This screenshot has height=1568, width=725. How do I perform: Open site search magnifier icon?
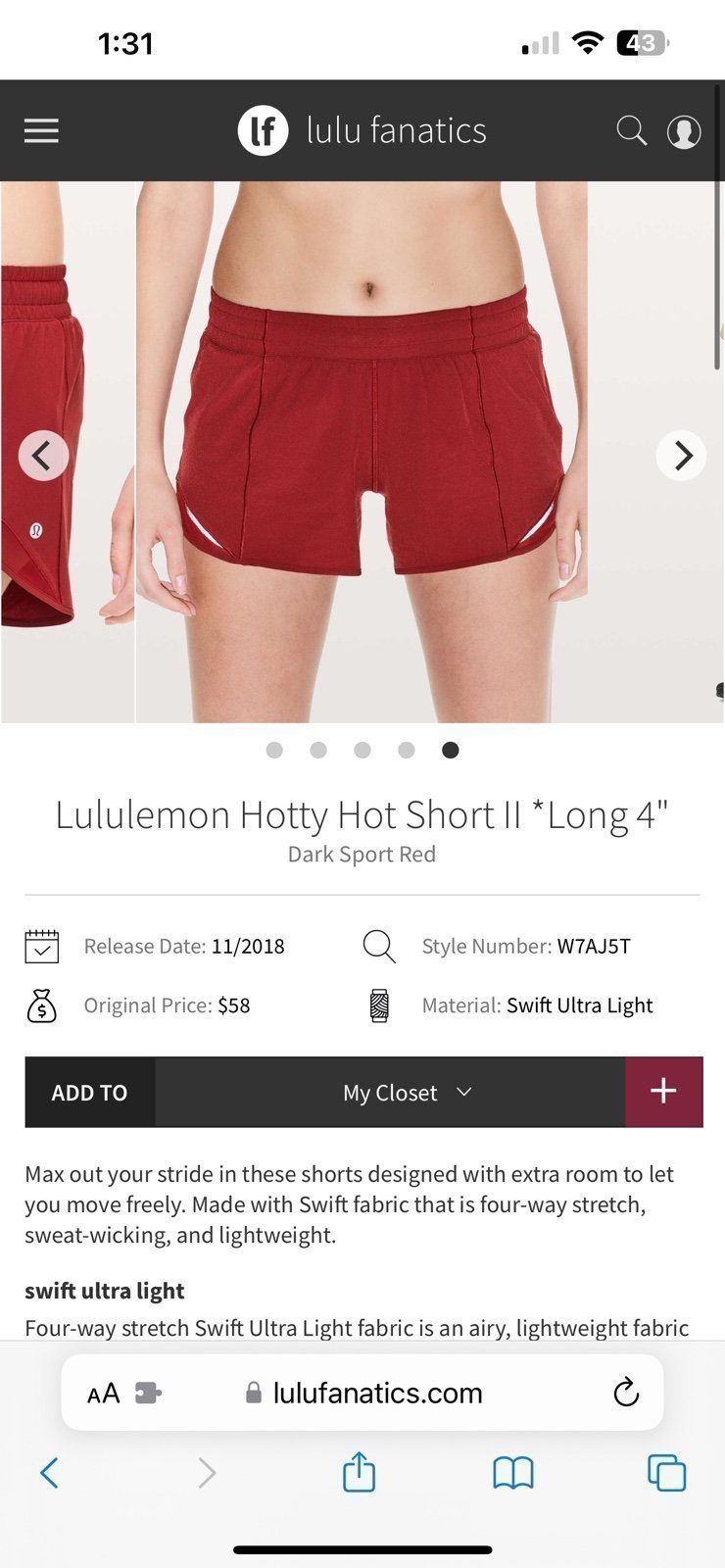click(x=632, y=130)
